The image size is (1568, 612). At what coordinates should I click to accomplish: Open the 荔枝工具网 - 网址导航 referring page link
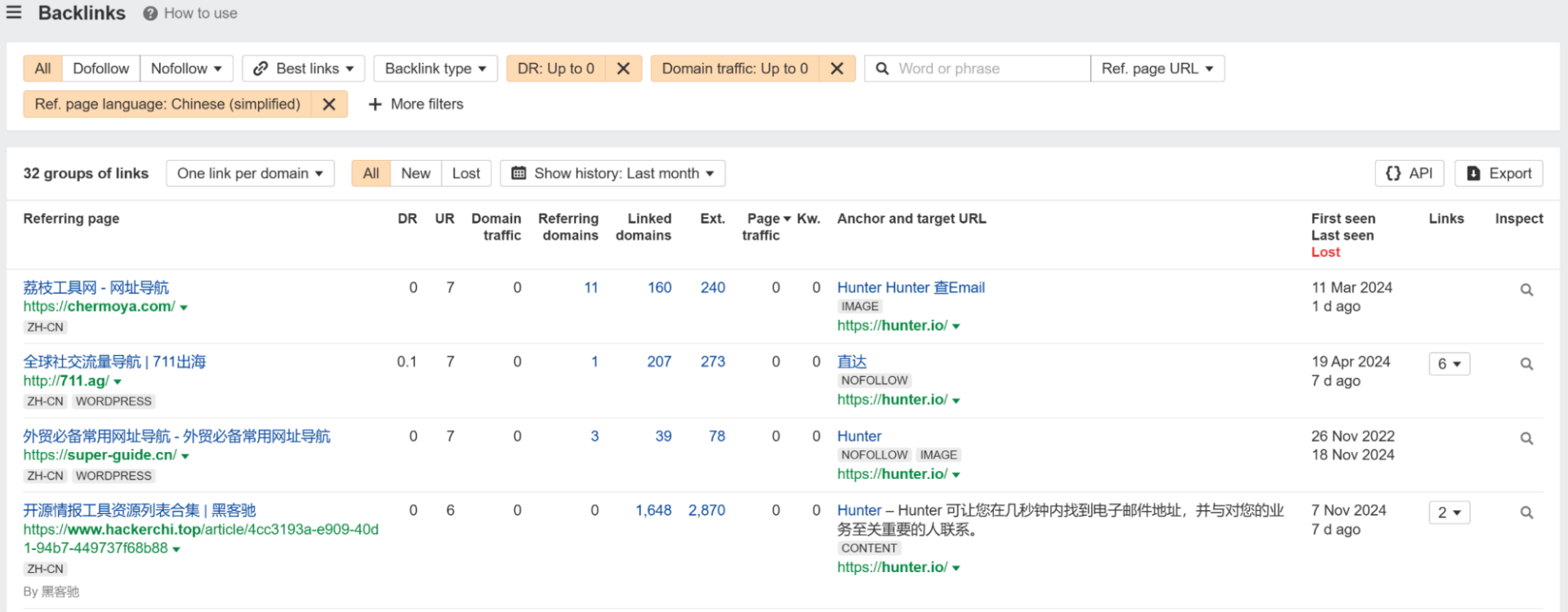click(x=96, y=287)
